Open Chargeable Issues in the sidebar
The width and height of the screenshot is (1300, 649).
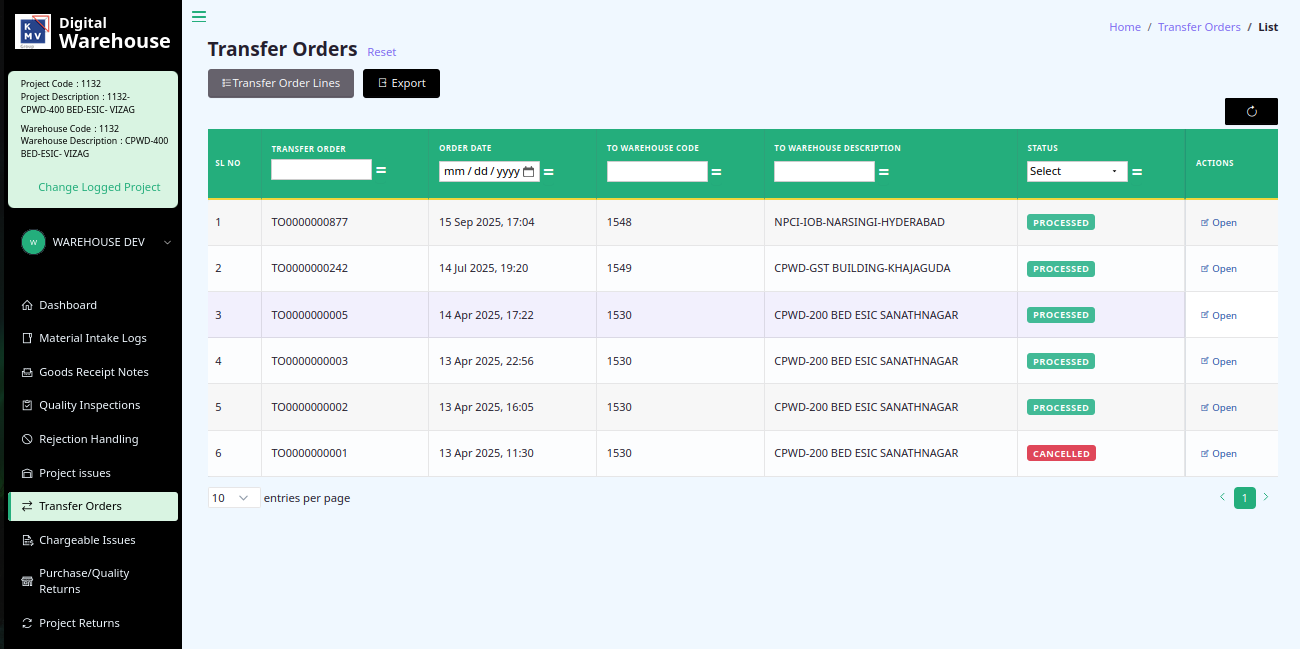[x=87, y=540]
